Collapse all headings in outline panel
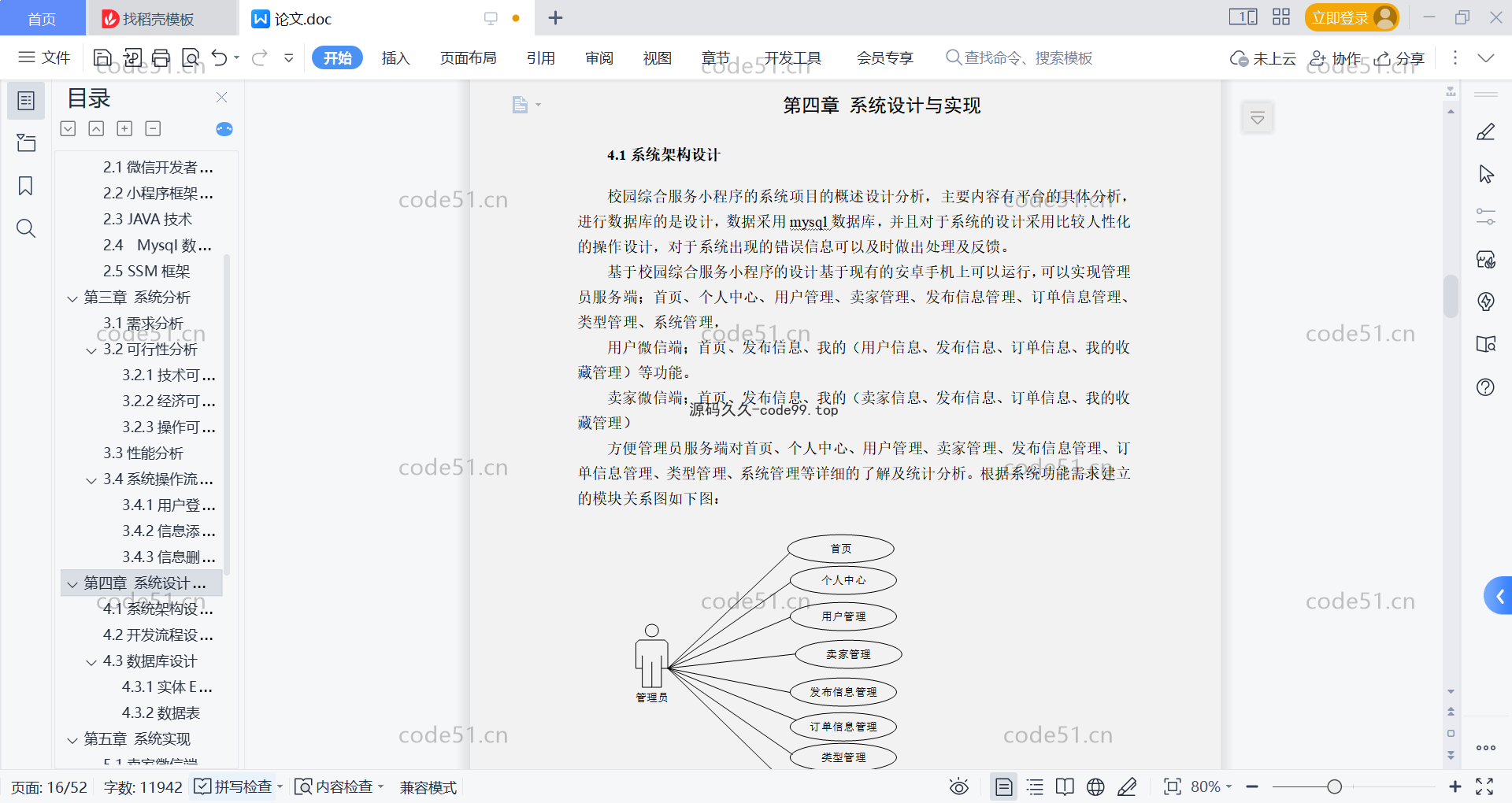1512x803 pixels. click(x=153, y=128)
